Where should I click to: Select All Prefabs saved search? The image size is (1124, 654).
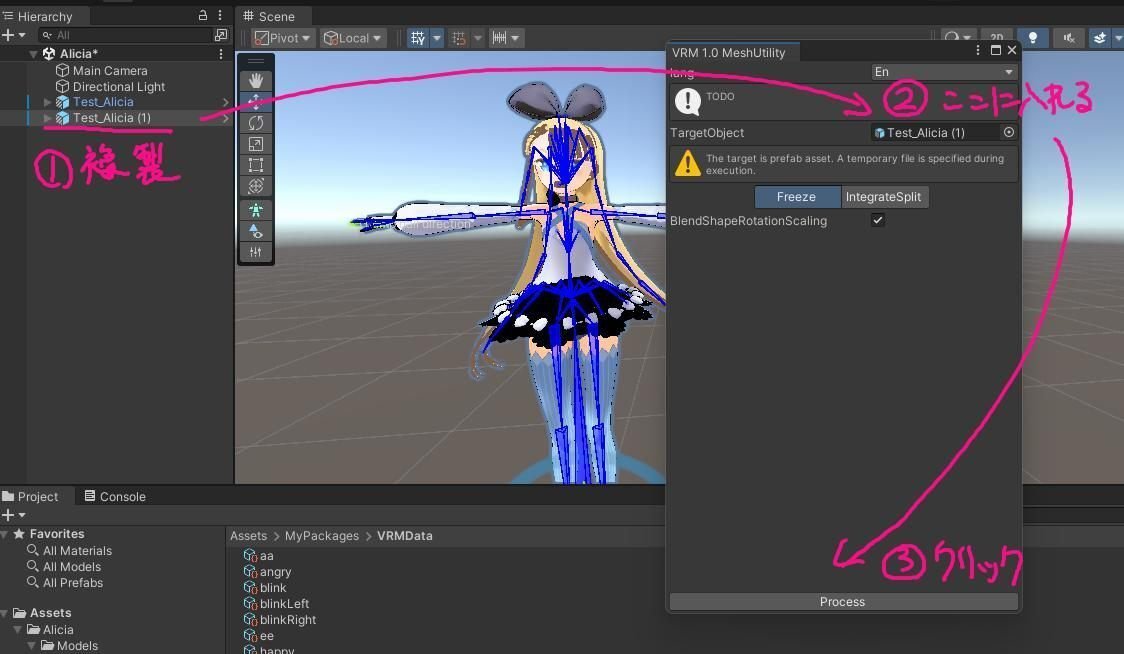[65, 582]
